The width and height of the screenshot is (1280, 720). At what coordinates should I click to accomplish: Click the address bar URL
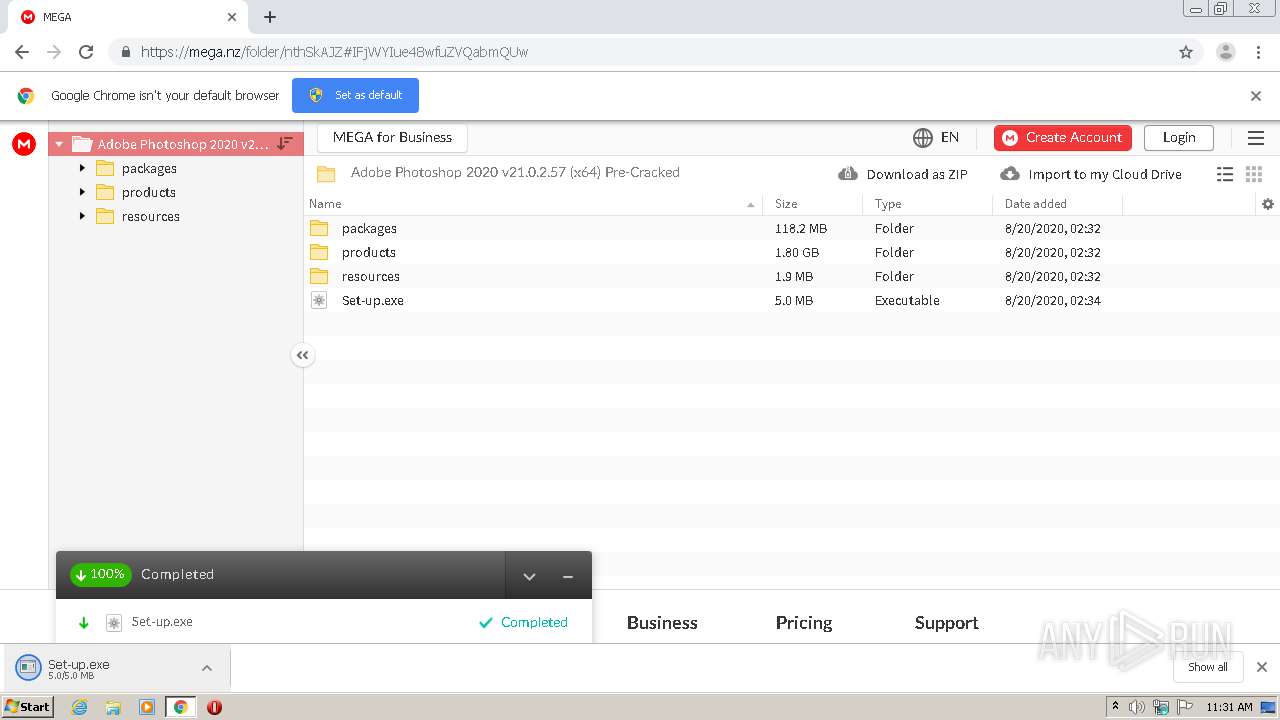(334, 52)
